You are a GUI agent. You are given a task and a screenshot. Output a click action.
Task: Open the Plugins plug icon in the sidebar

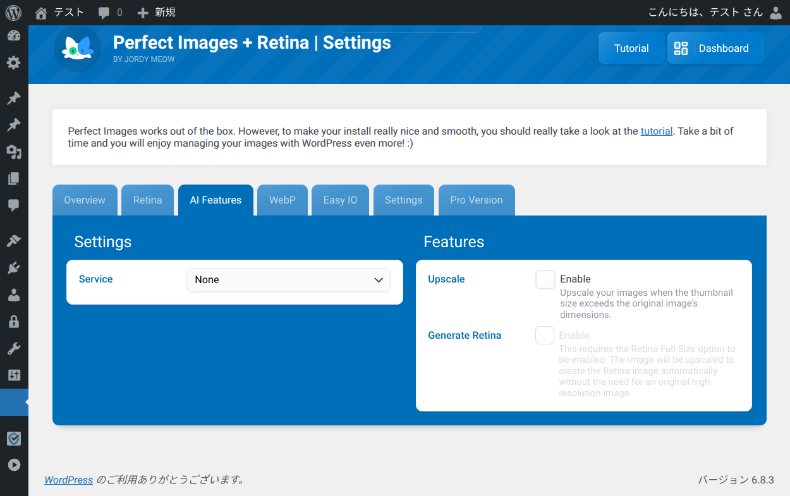pos(14,268)
